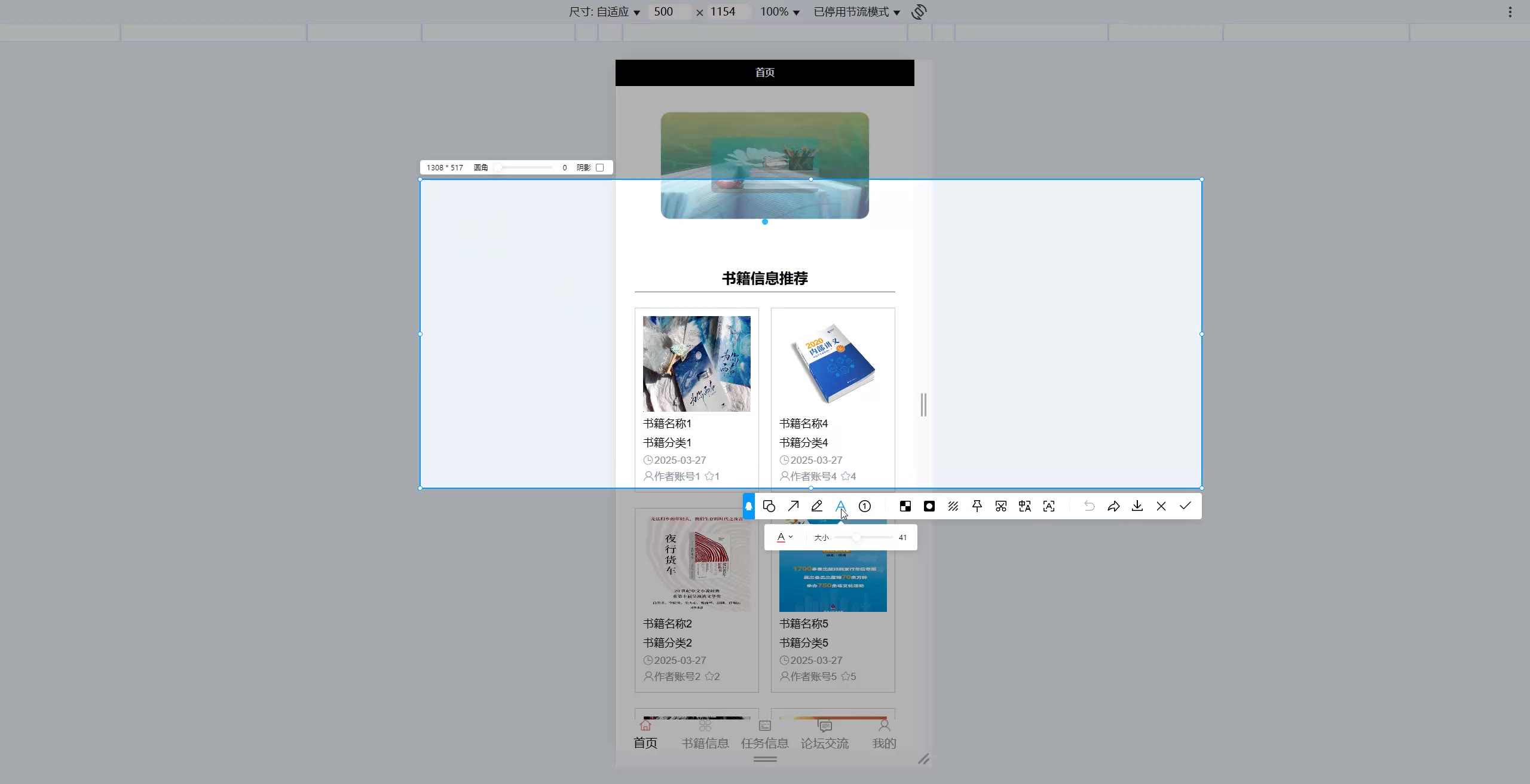Select the pencil drawing tool

click(x=817, y=506)
